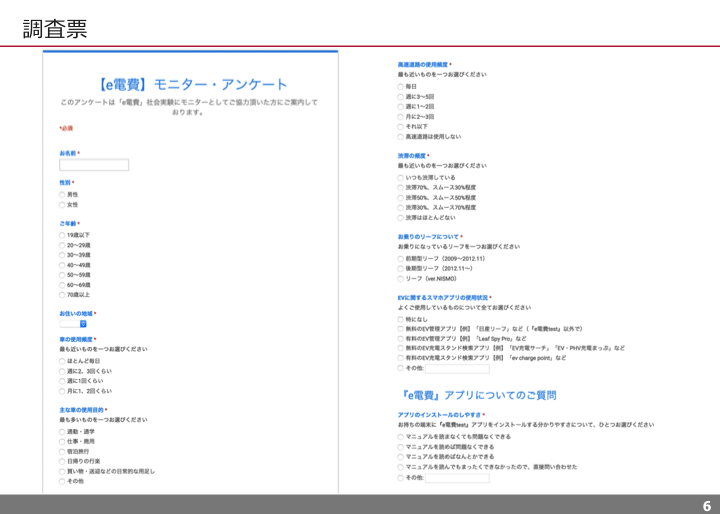This screenshot has width=720, height=514.
Task: Select 週に1〜2回 for highway usage
Action: [x=400, y=107]
